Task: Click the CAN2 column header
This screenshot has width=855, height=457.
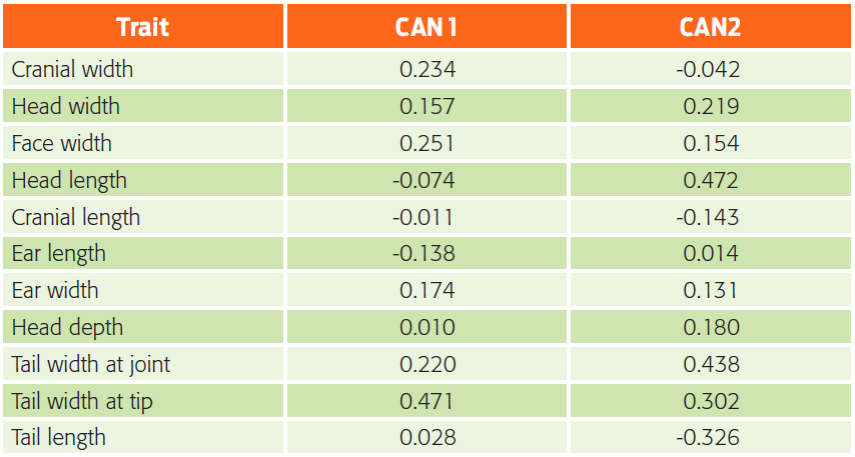Action: click(710, 27)
